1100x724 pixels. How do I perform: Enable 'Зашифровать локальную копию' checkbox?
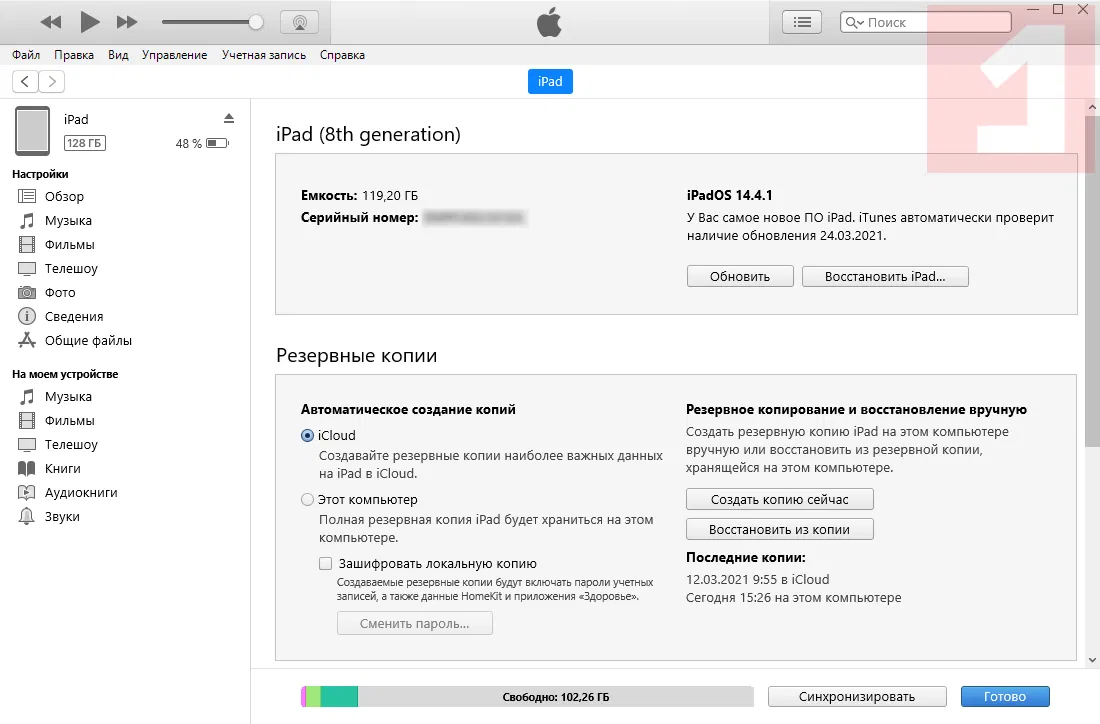[x=326, y=563]
